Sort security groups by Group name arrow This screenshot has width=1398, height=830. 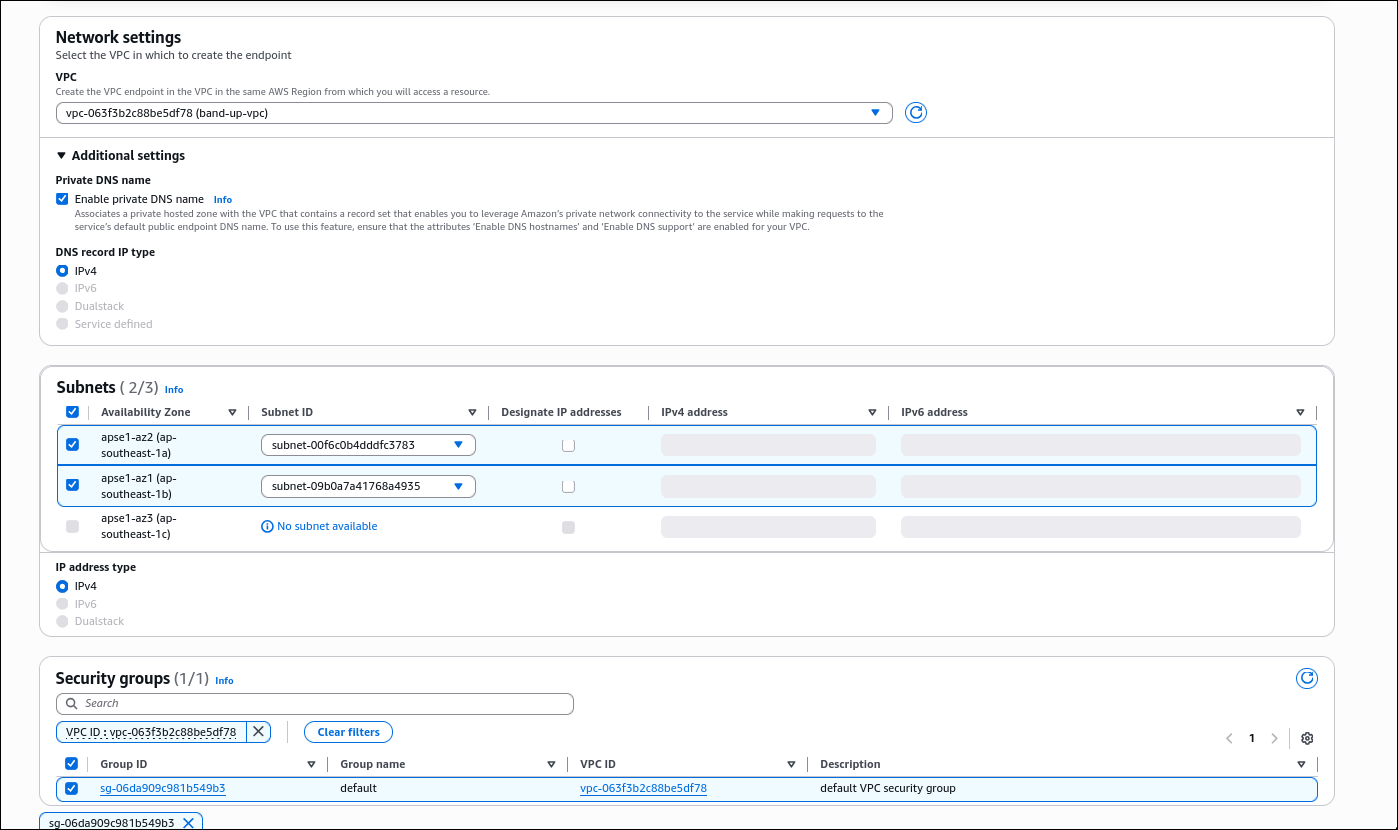(x=551, y=764)
